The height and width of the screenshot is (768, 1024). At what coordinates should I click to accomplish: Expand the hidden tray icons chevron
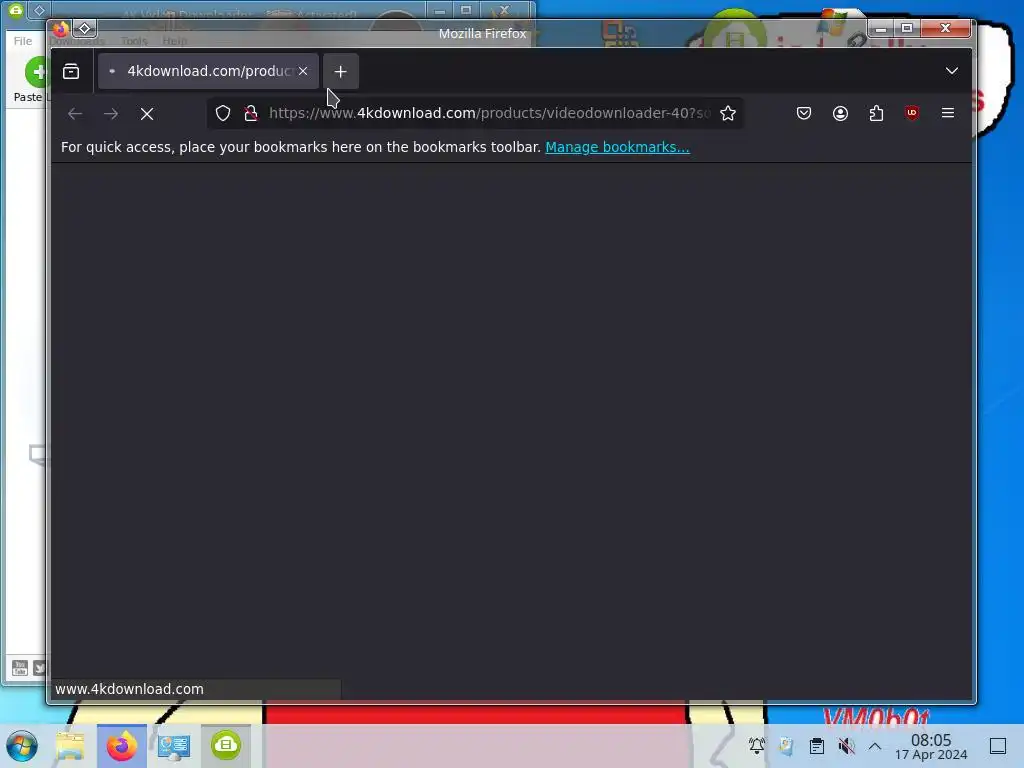click(875, 746)
